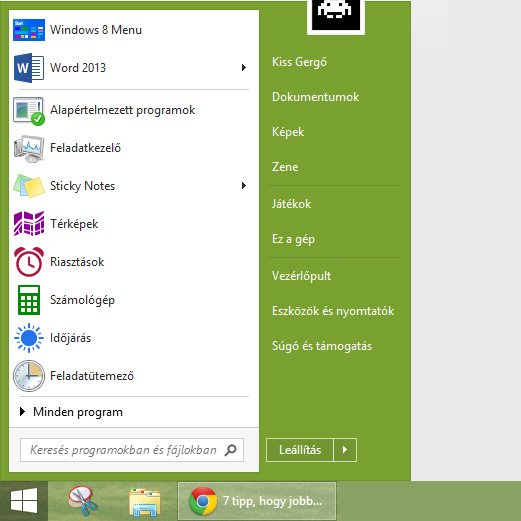This screenshot has height=521, width=521.
Task: Click the Alapértelmezett programok icon
Action: coord(29,111)
